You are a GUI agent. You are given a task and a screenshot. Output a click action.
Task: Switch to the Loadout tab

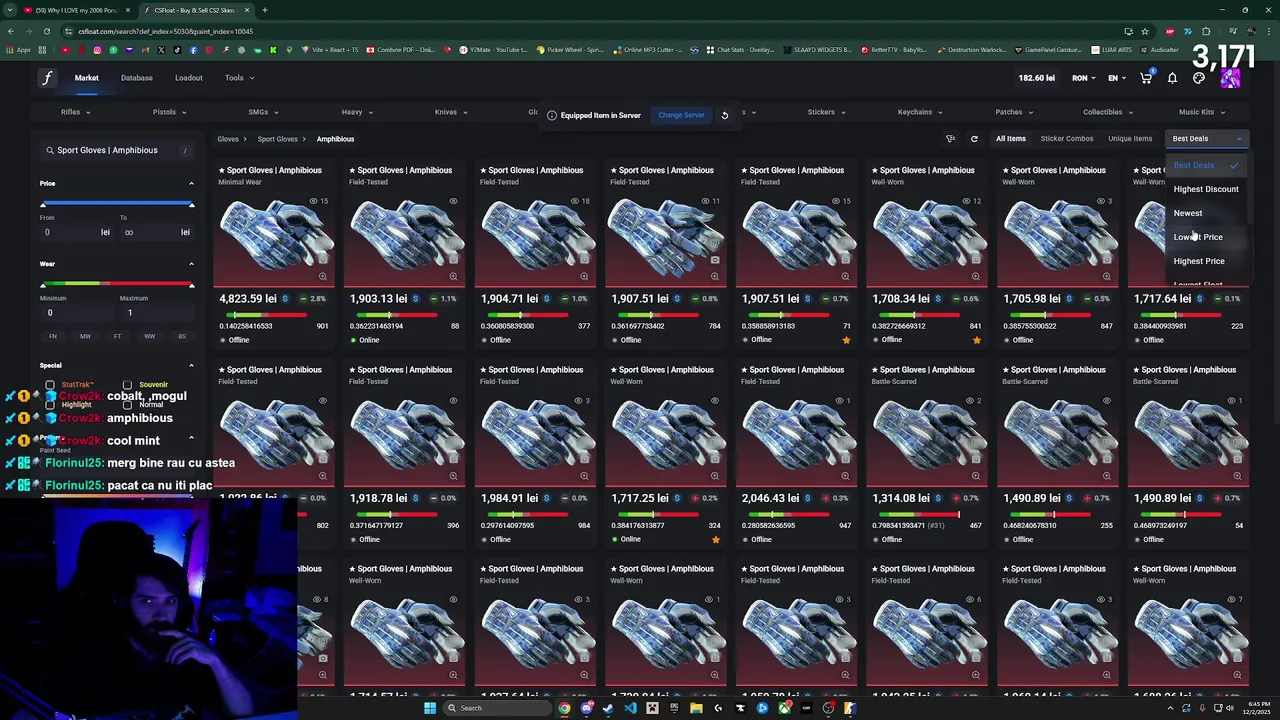(189, 78)
